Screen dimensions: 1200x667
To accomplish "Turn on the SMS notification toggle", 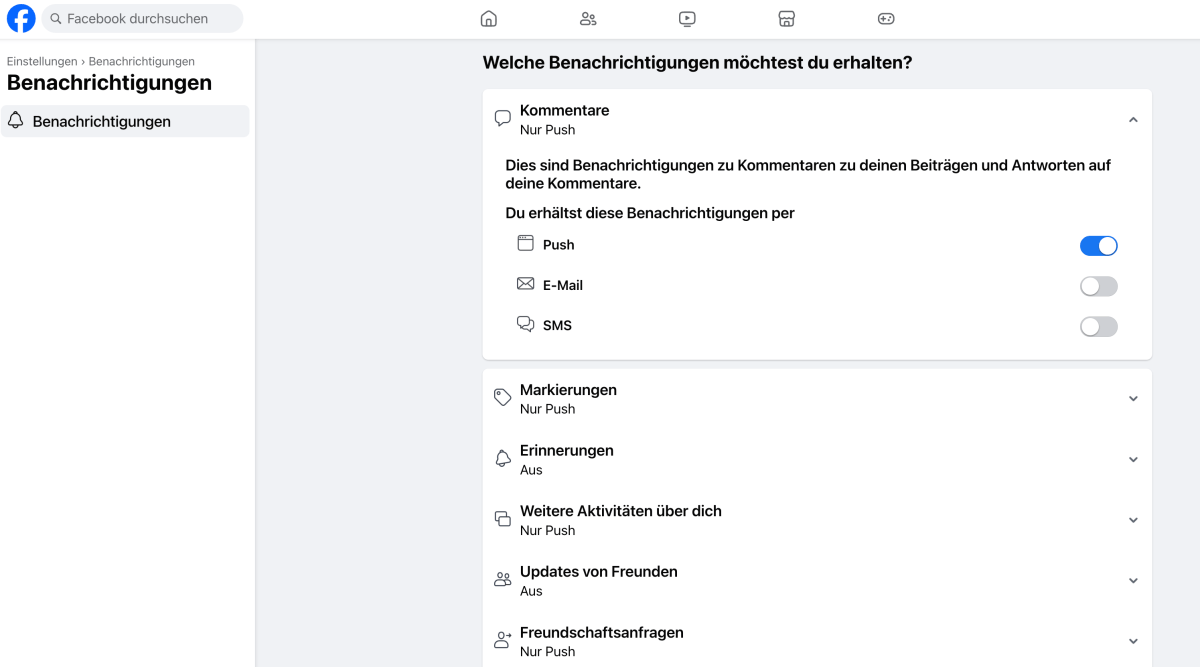I will point(1099,327).
